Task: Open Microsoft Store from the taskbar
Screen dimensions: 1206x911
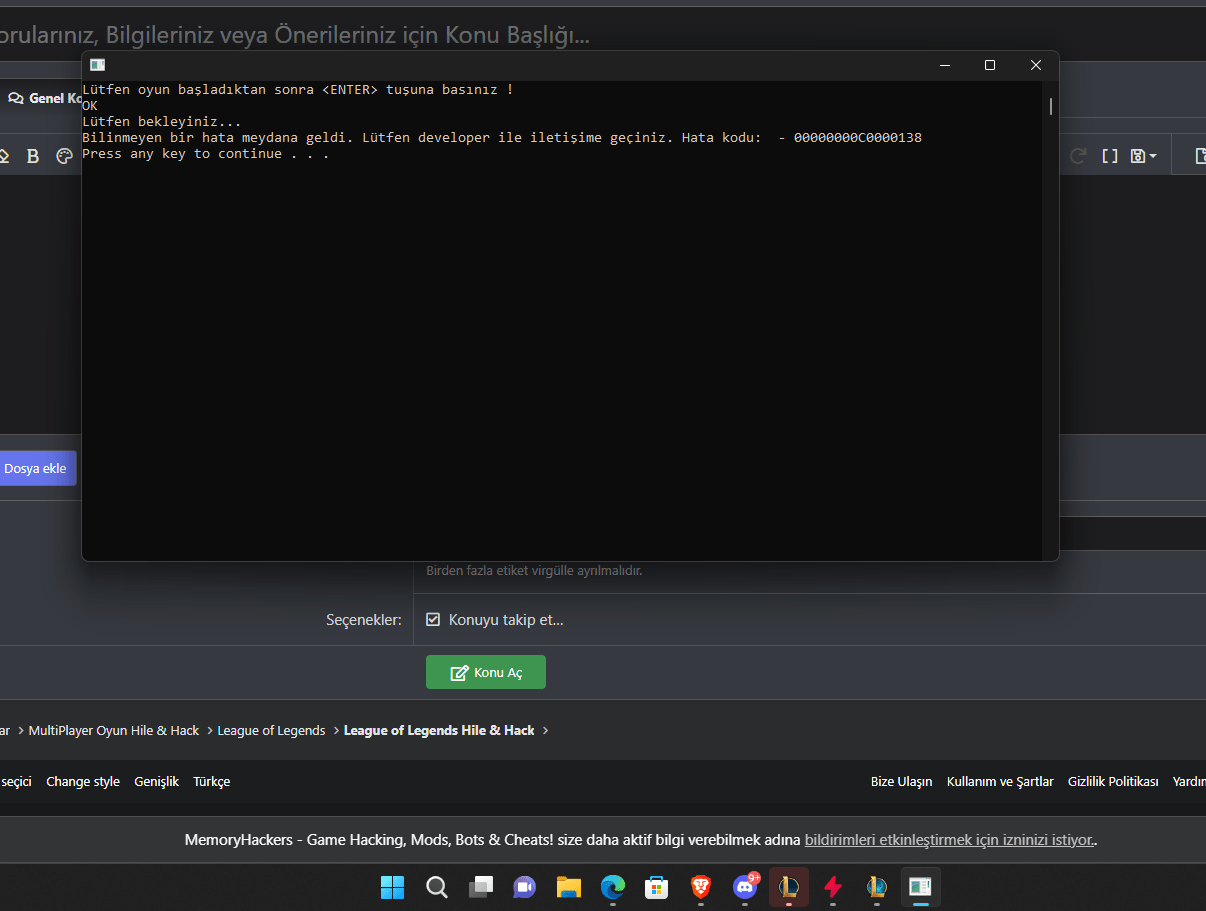Action: point(657,887)
